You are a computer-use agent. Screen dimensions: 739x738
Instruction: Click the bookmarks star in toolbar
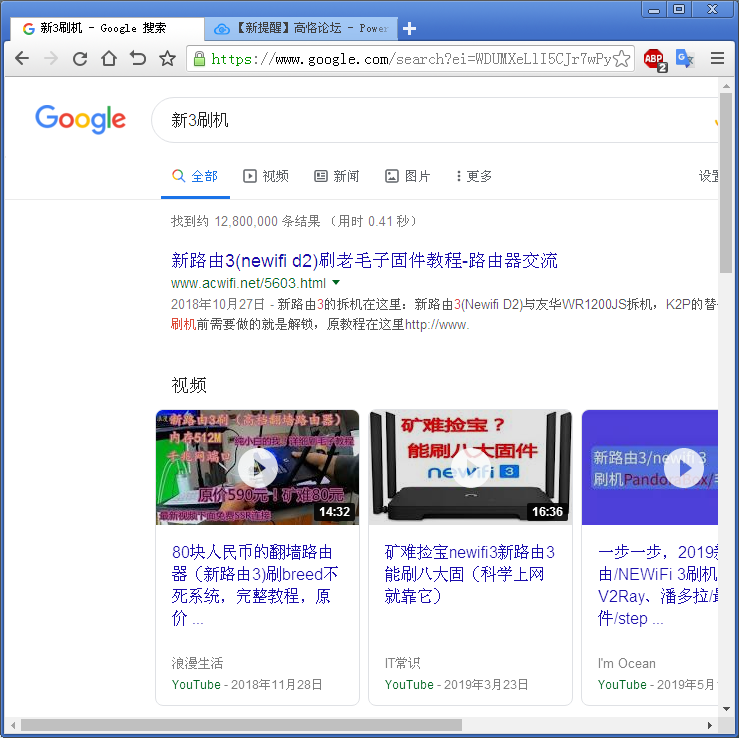pos(167,58)
